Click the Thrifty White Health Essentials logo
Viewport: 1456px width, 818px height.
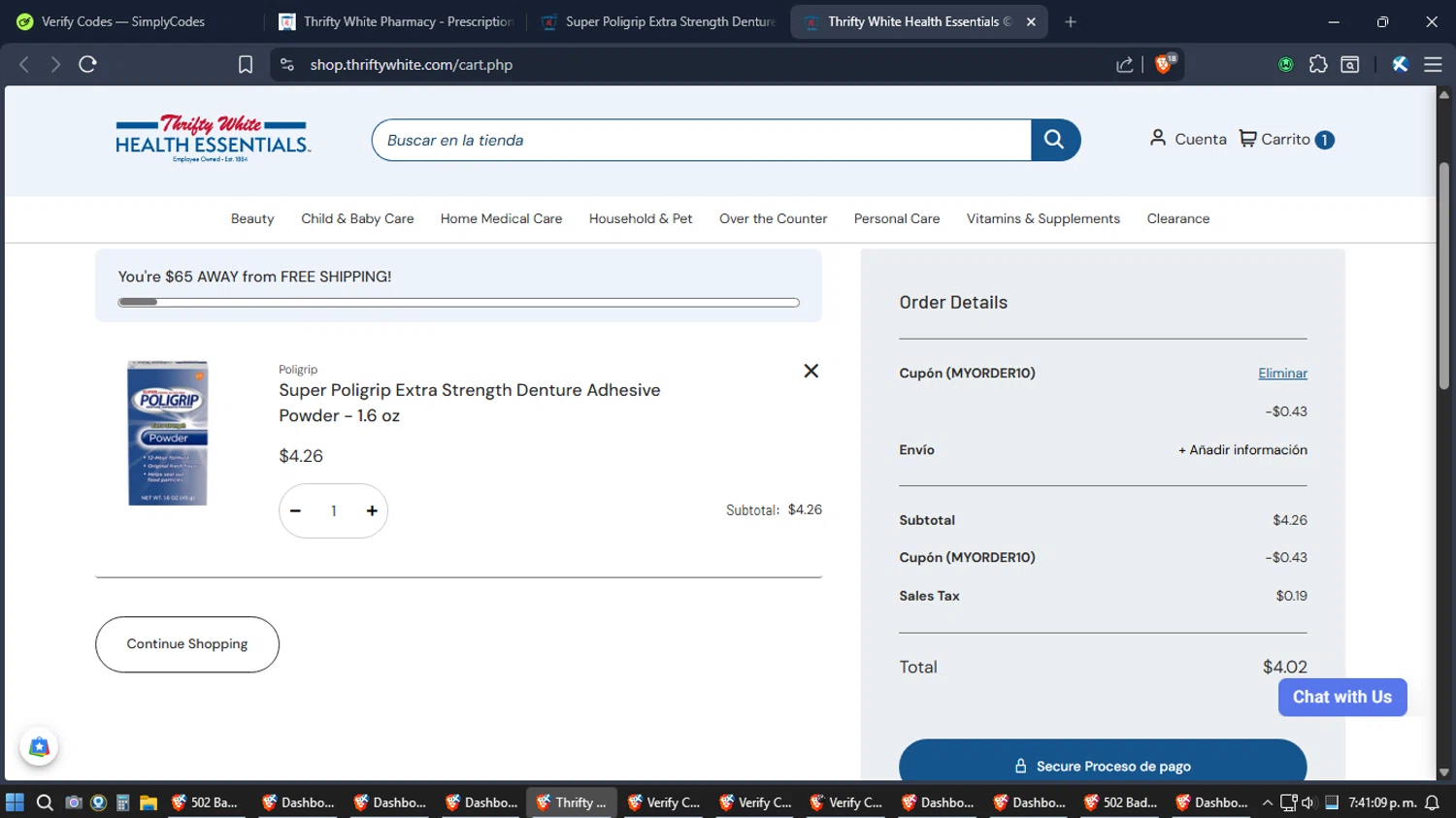pyautogui.click(x=213, y=139)
